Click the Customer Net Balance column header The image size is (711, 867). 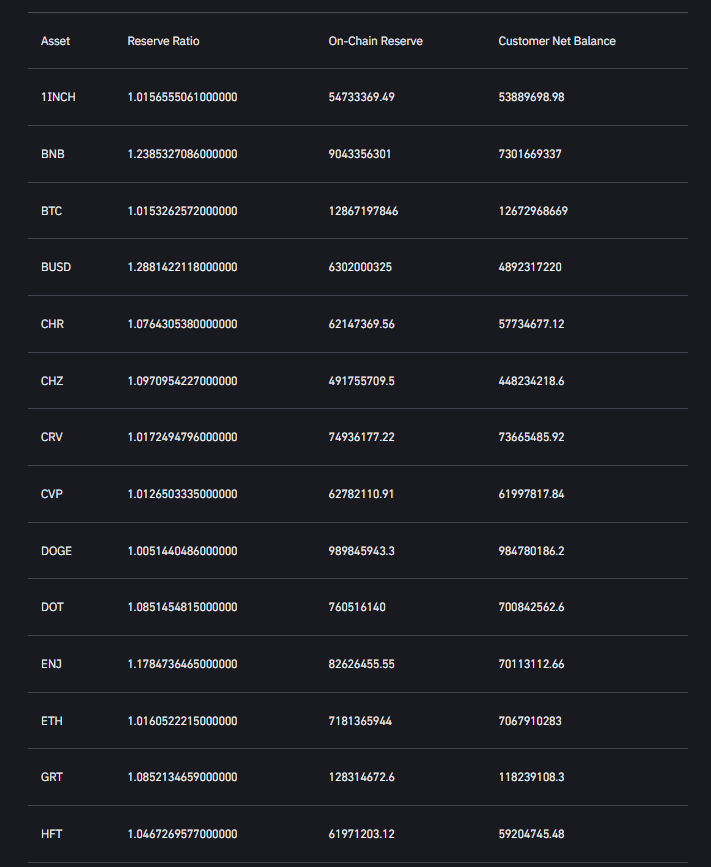[x=557, y=41]
